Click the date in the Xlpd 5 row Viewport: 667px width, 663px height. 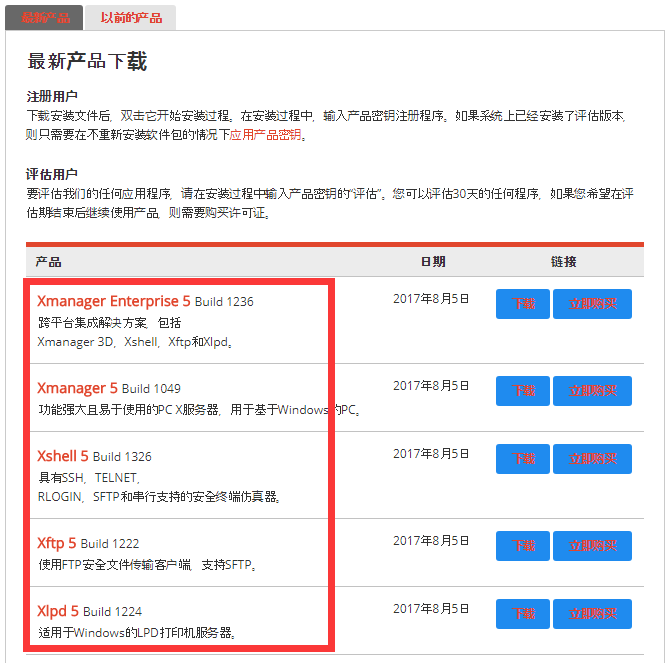coord(431,609)
